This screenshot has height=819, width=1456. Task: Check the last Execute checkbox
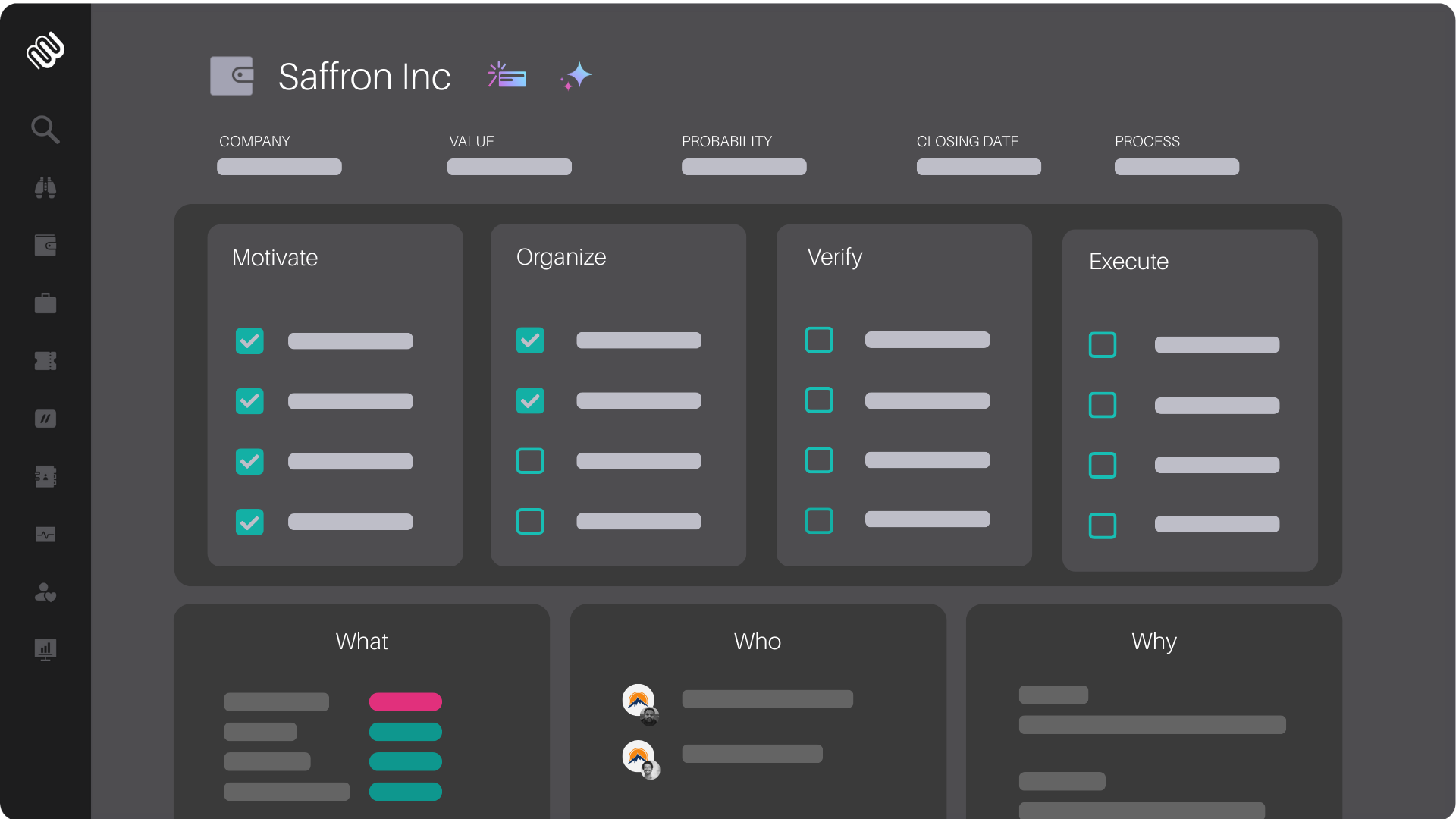1102,526
